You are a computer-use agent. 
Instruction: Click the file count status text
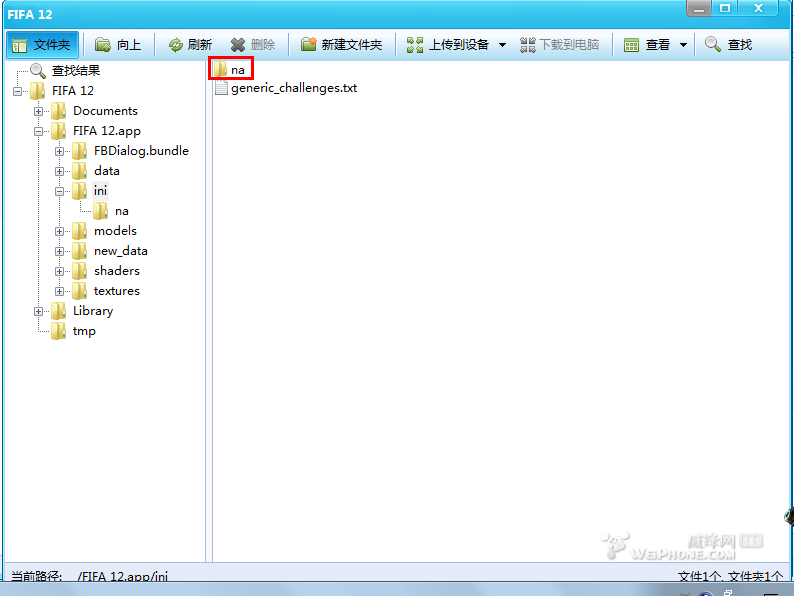click(x=730, y=576)
